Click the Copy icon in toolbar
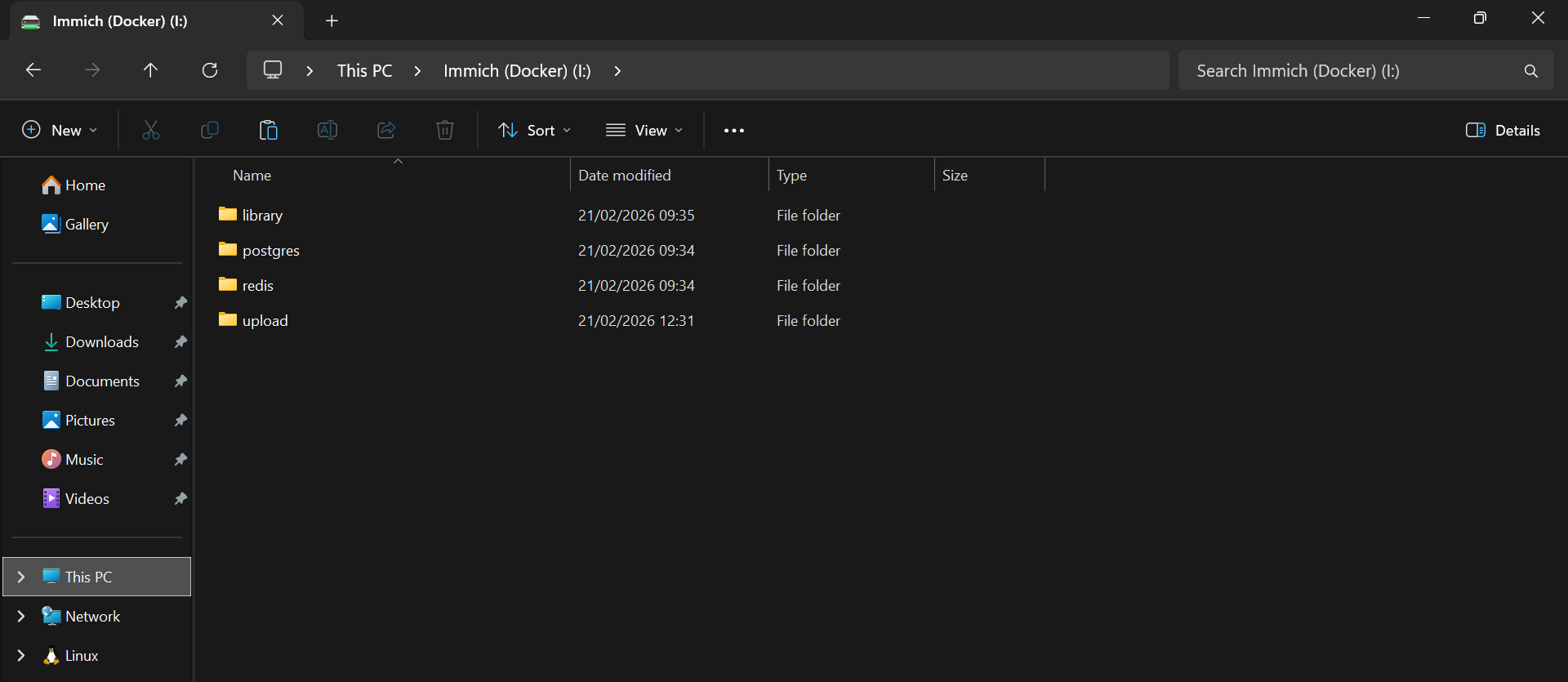The width and height of the screenshot is (1568, 682). [x=210, y=130]
